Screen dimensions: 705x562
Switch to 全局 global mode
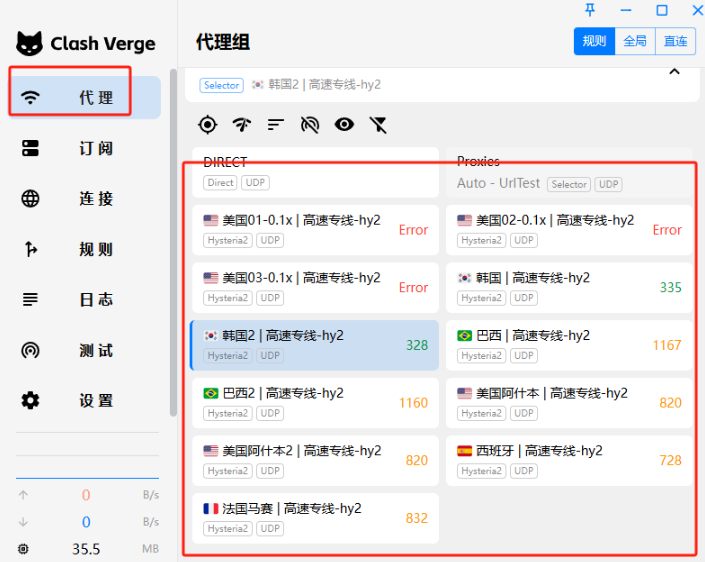coord(635,41)
